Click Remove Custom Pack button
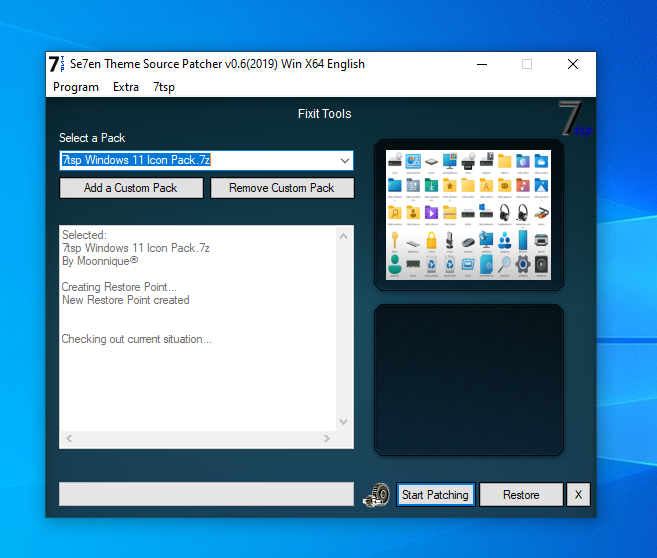 (282, 188)
